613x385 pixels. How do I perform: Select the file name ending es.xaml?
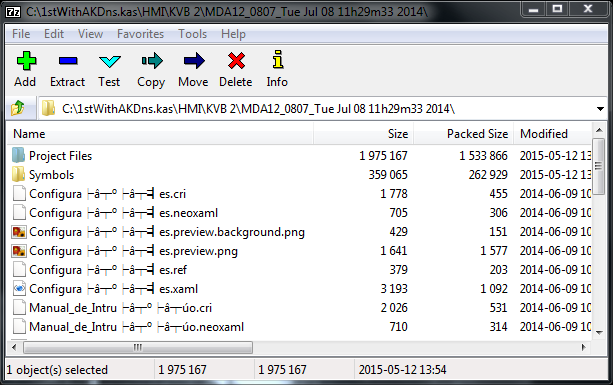click(113, 289)
